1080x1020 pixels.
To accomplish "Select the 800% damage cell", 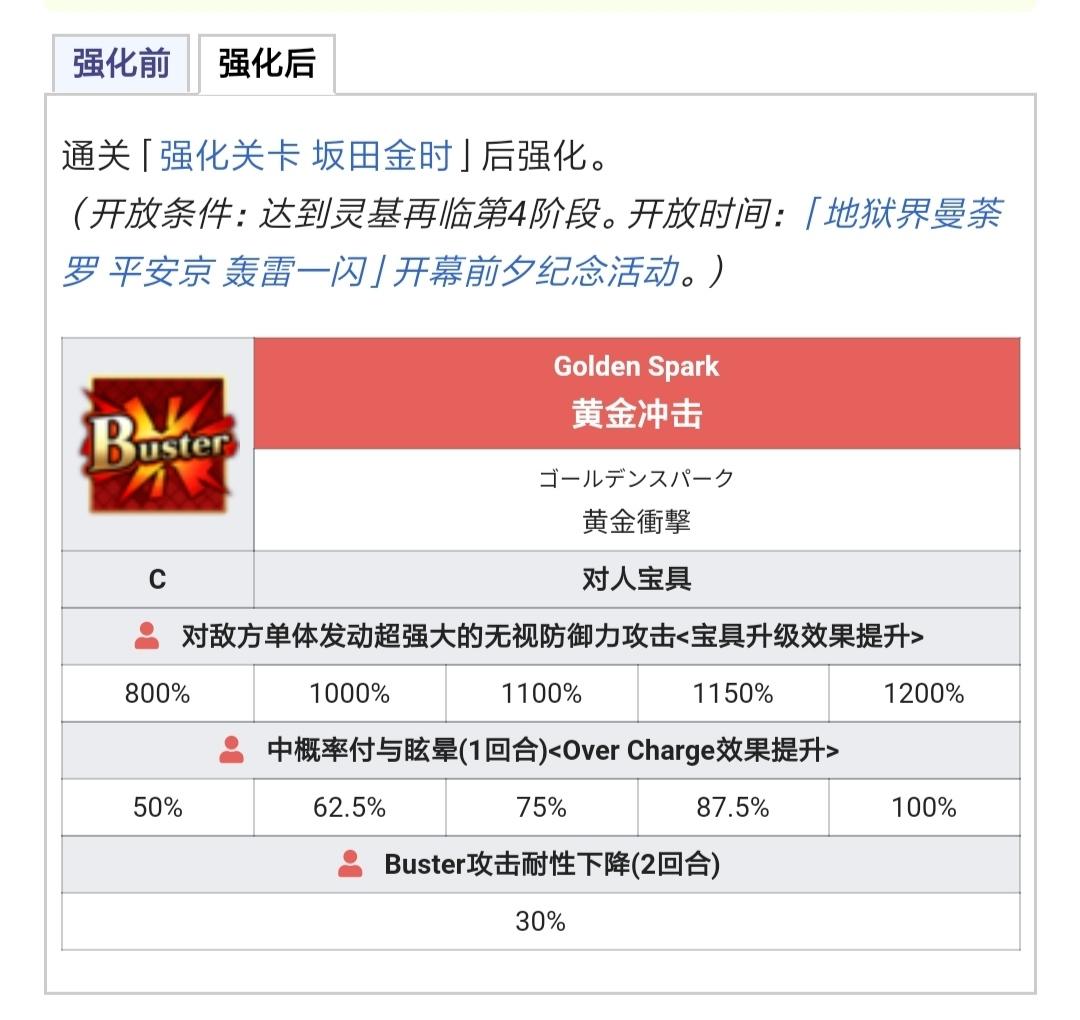I will click(158, 693).
